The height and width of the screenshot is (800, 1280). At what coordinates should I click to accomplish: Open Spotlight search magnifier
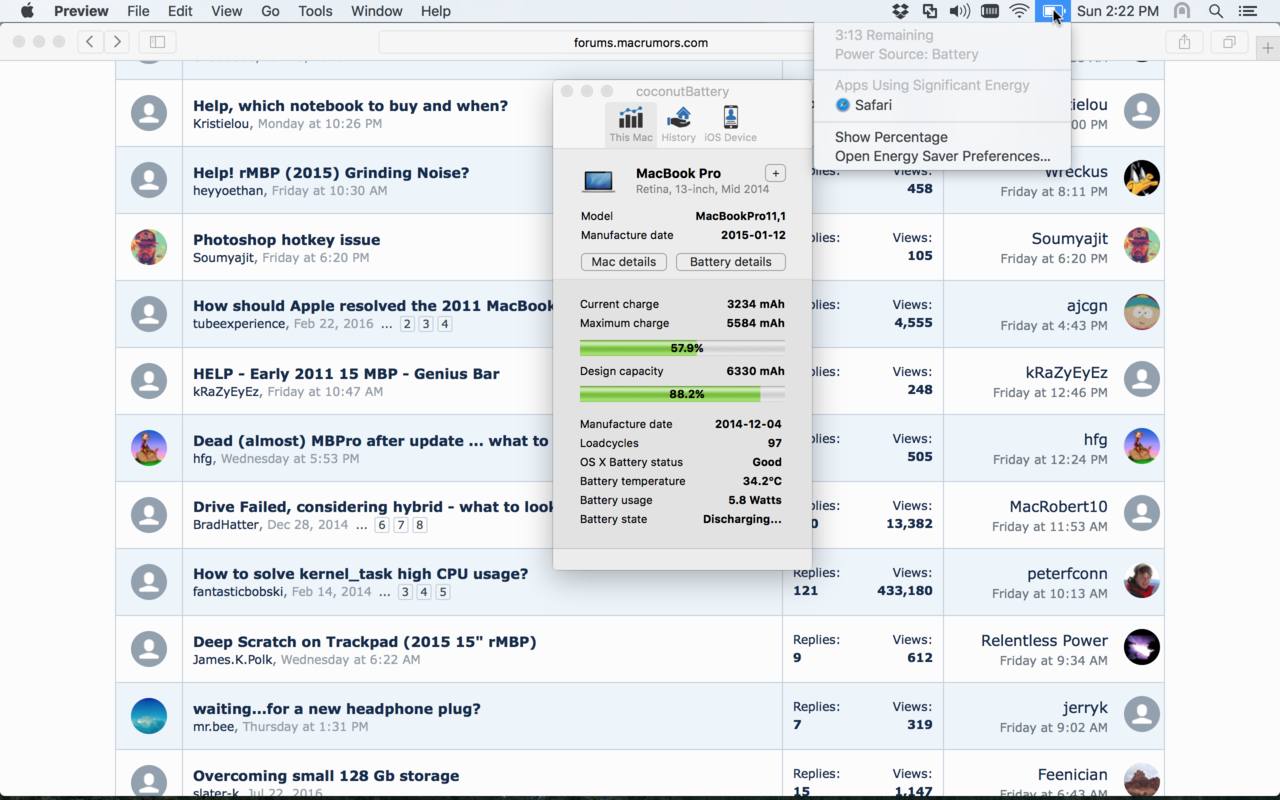coord(1216,11)
